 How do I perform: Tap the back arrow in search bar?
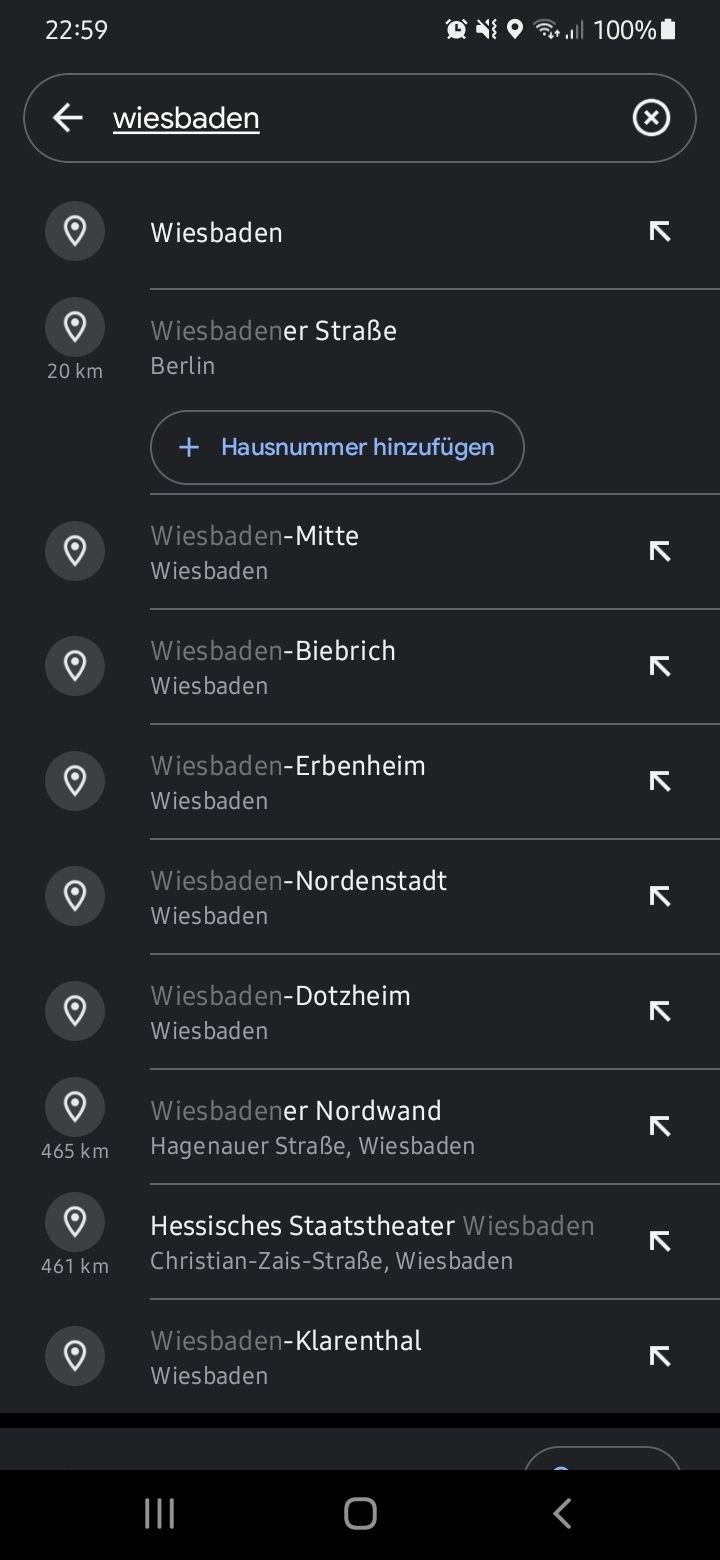pos(67,118)
